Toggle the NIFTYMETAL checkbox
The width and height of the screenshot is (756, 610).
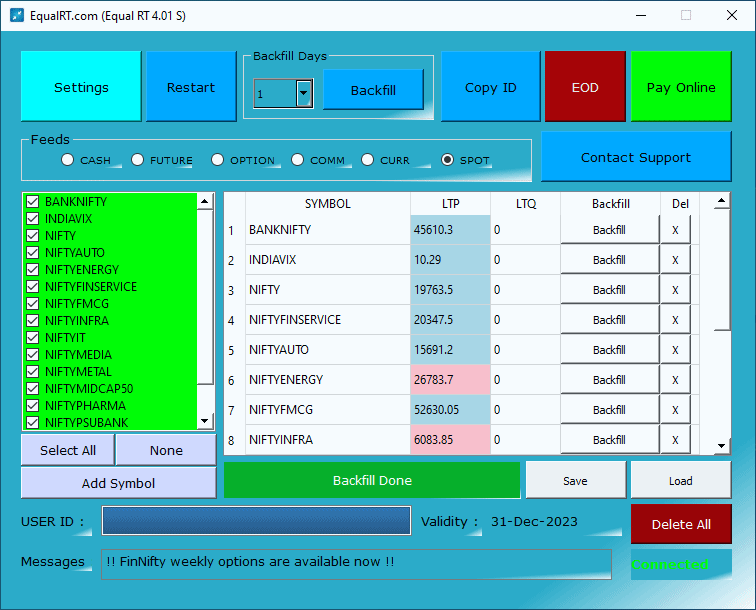(x=33, y=371)
